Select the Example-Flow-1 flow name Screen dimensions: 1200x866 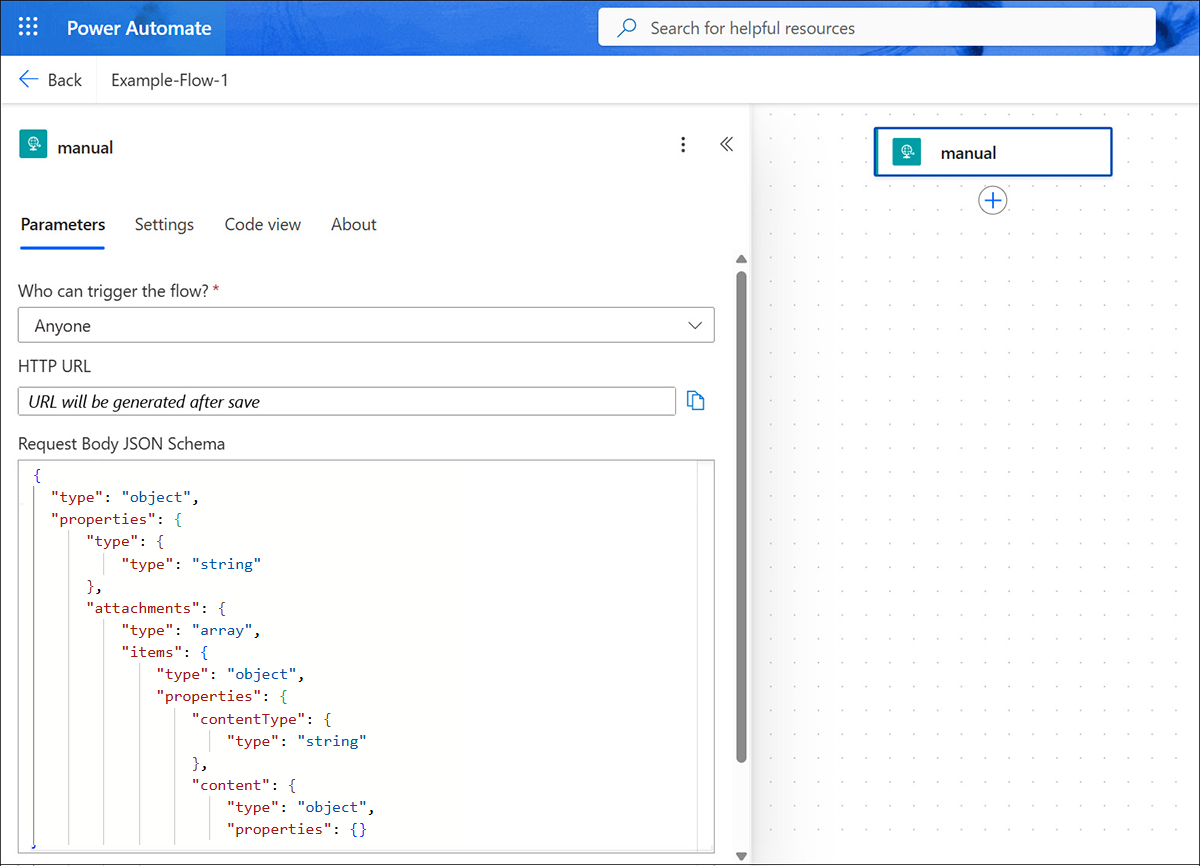pos(168,80)
